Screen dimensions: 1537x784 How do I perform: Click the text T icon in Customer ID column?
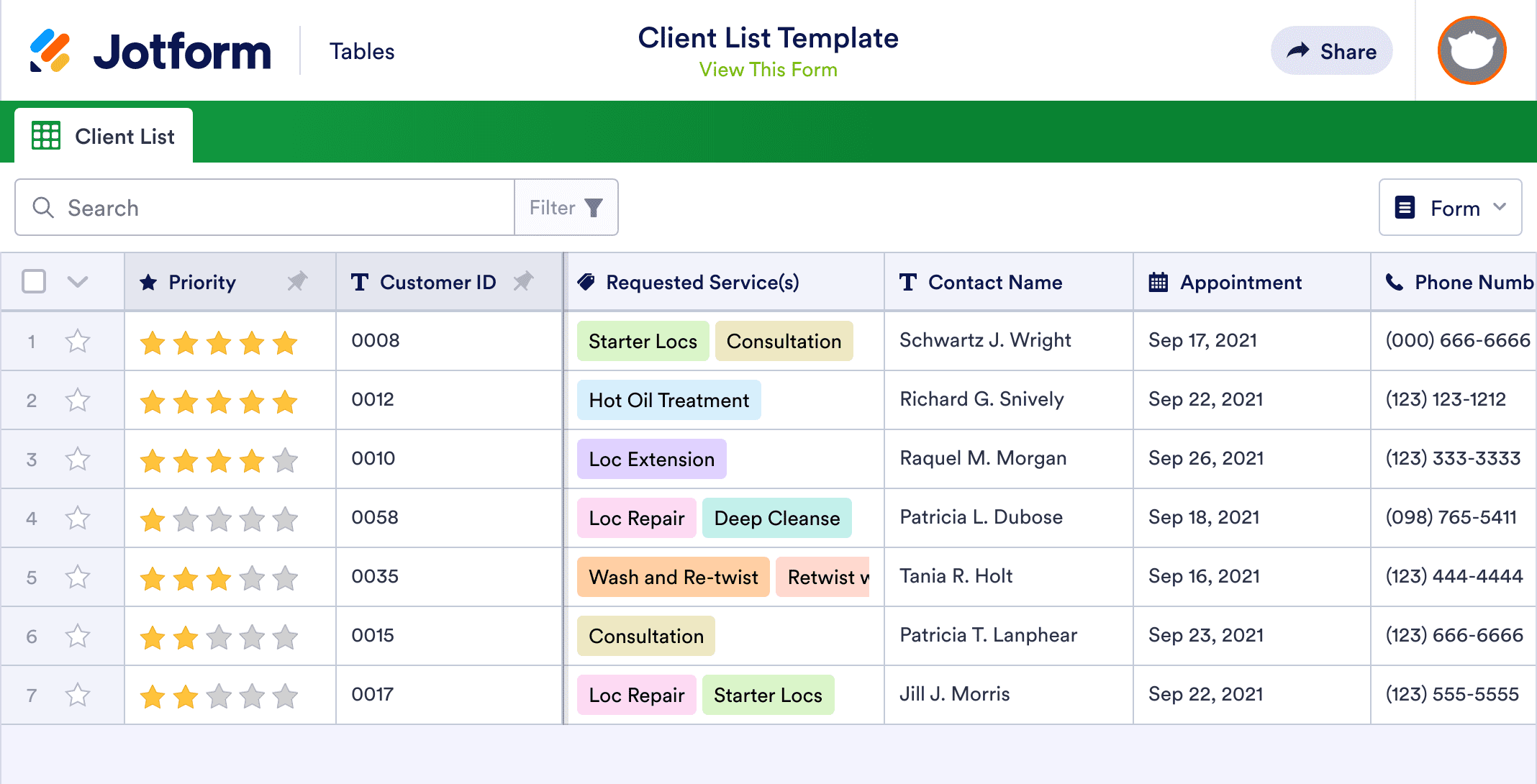360,283
